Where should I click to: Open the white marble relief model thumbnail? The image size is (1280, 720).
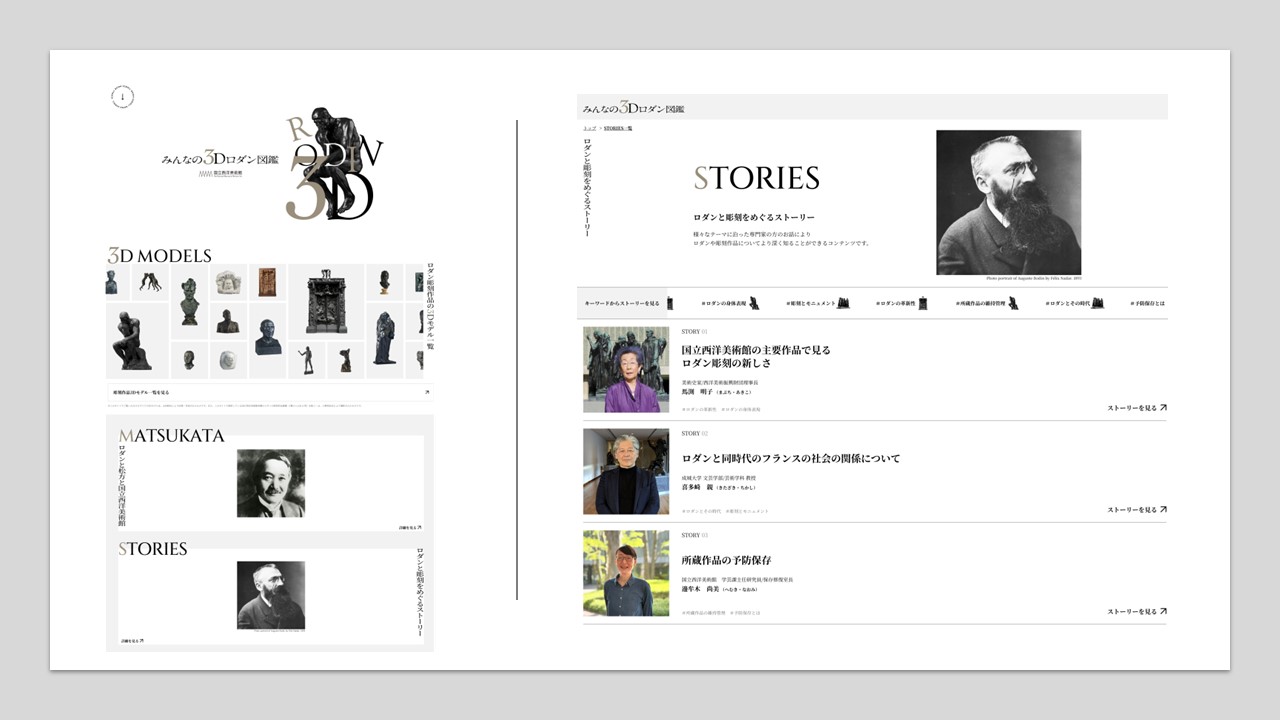[228, 283]
